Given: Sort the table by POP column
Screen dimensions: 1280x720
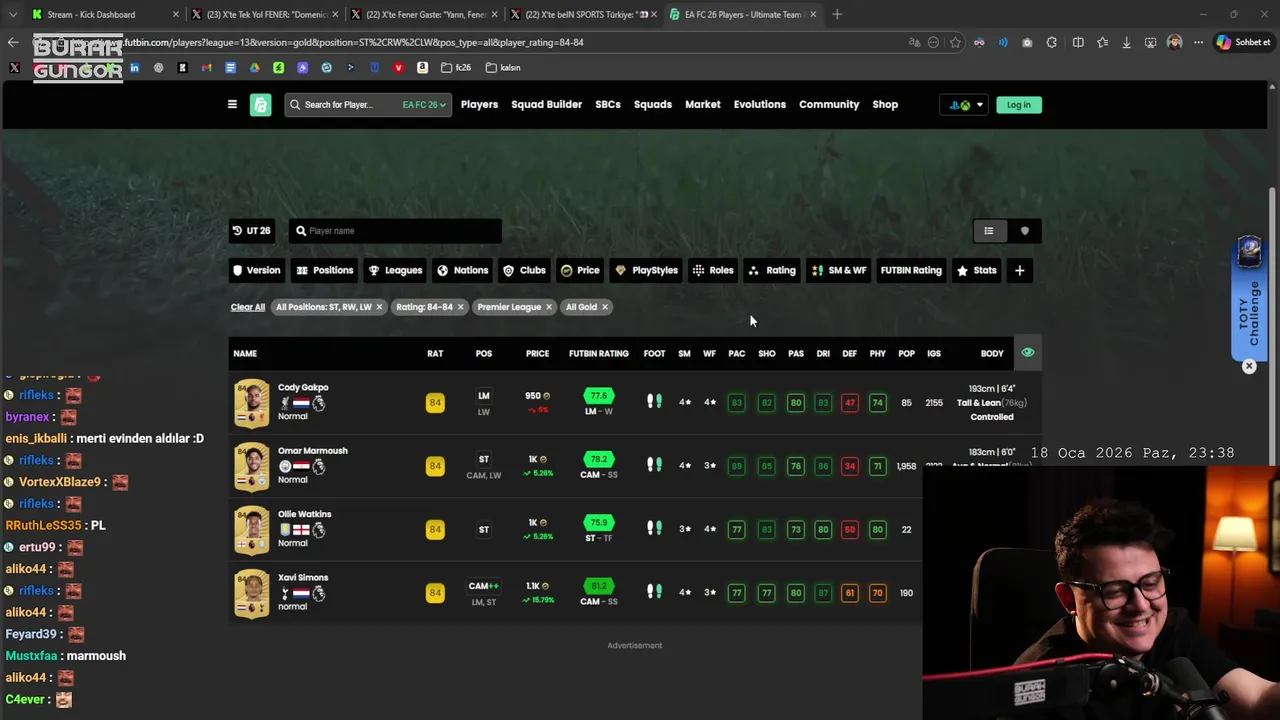Looking at the screenshot, I should (x=906, y=353).
